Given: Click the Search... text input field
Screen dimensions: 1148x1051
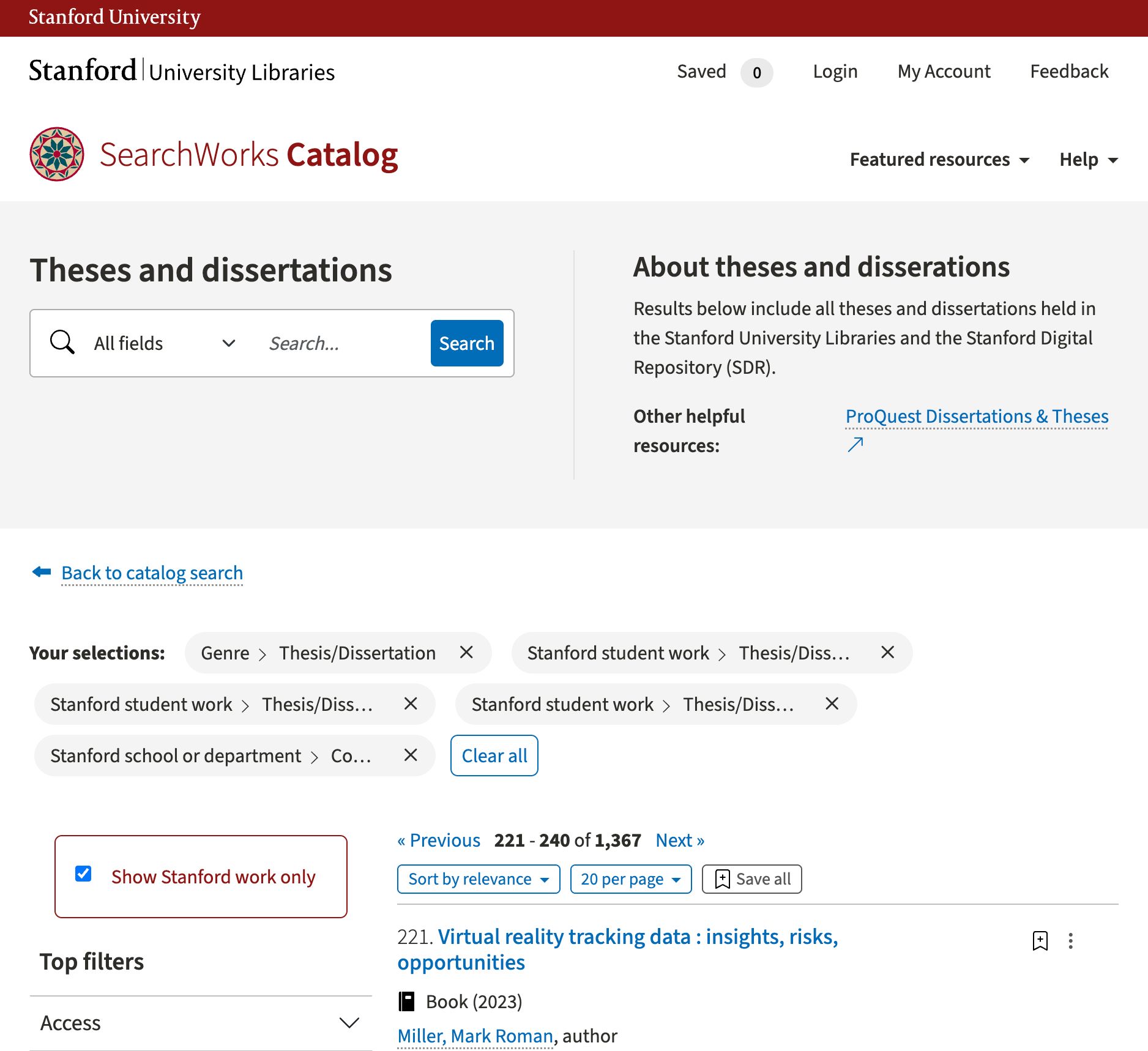Looking at the screenshot, I should [x=343, y=343].
